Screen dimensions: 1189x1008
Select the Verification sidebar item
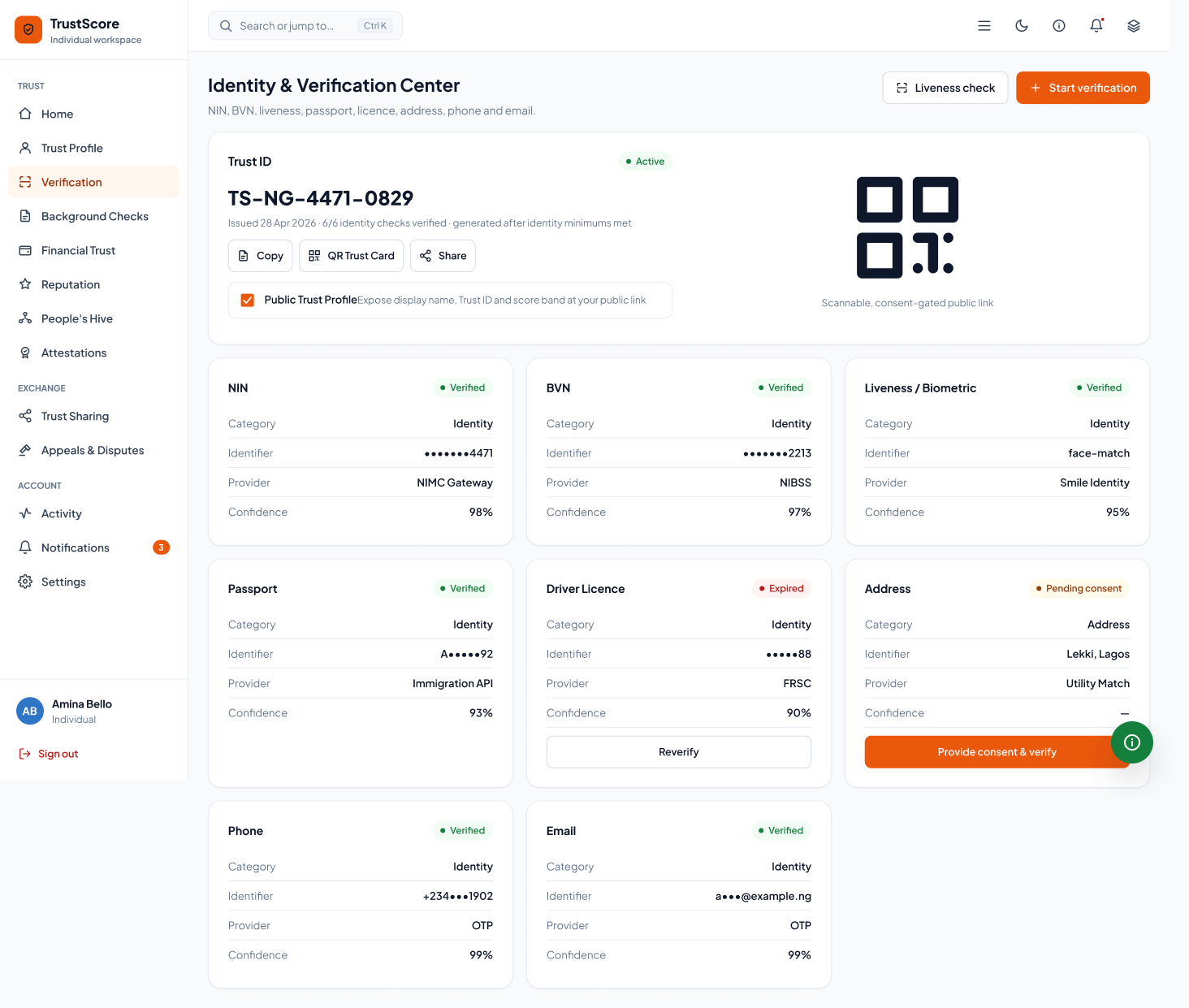(x=94, y=182)
